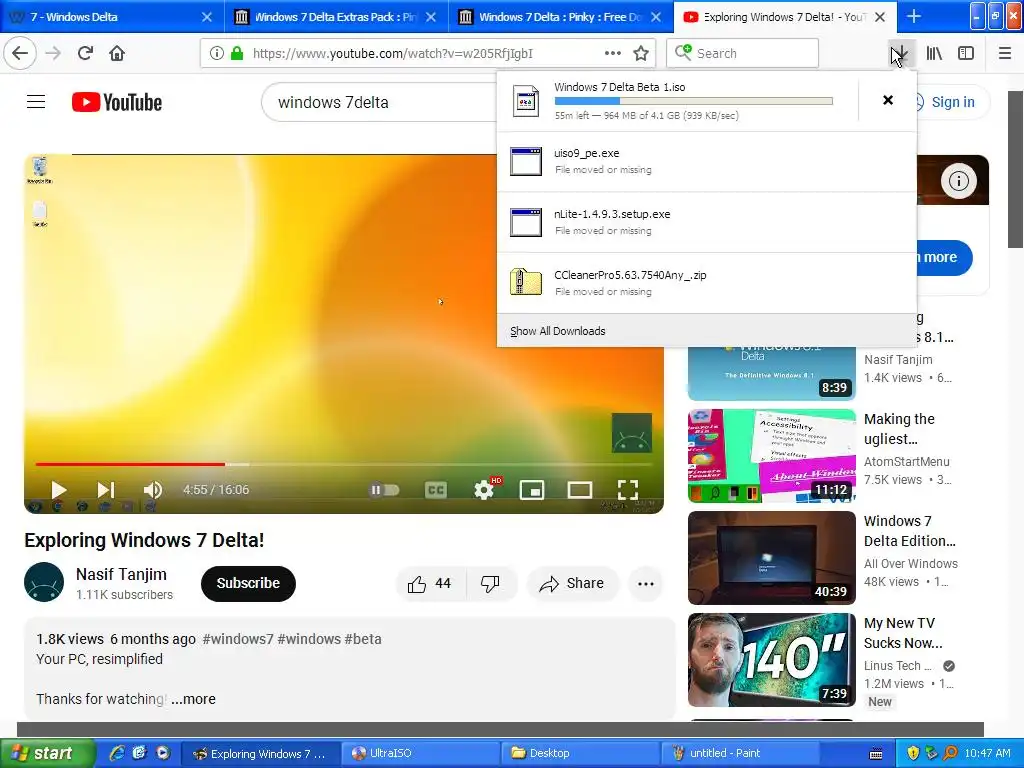Subscribe to Nasif Tanjim

248,583
